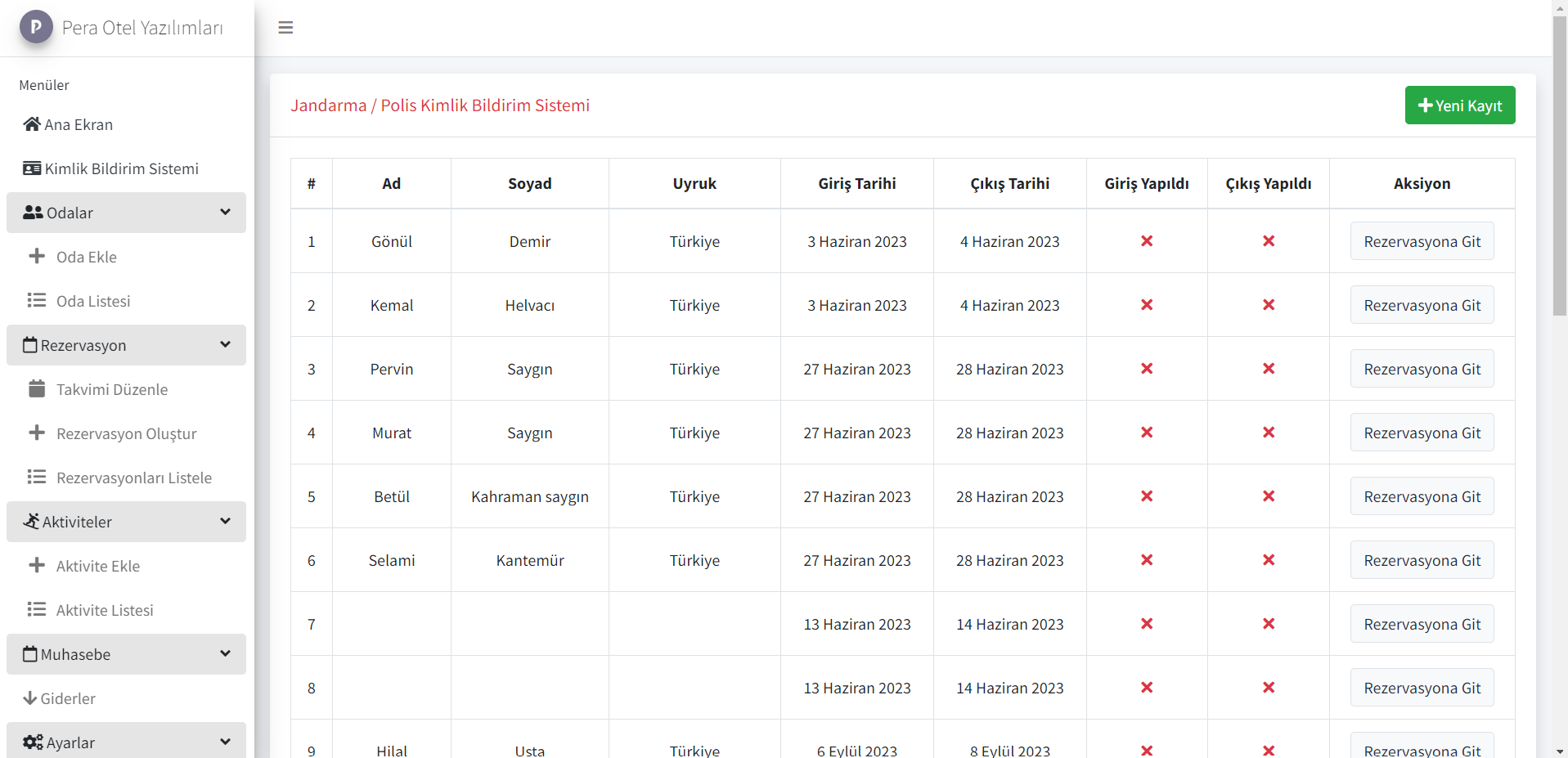
Task: Open Rezervasyon Oluştur in sidebar
Action: coord(126,433)
